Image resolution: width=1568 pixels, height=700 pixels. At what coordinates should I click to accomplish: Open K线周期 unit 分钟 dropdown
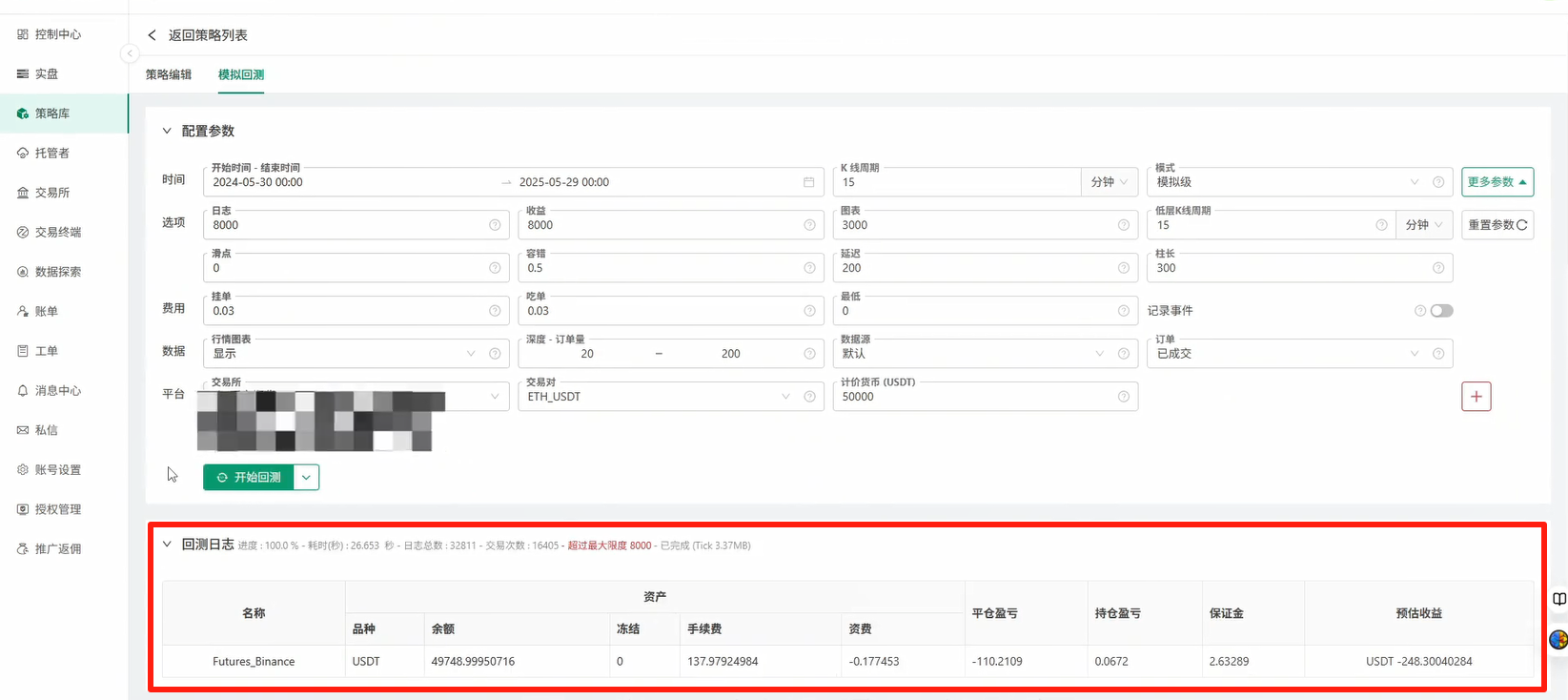1110,182
